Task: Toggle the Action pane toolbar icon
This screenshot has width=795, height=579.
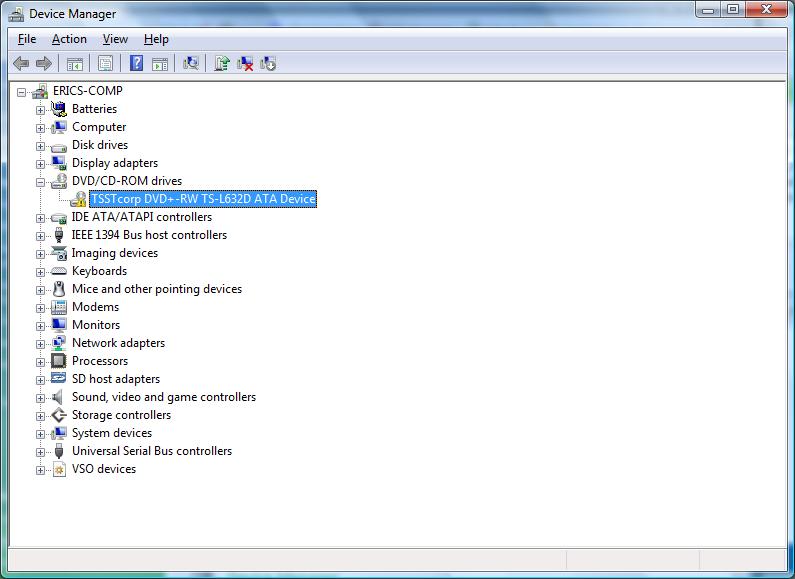Action: point(160,64)
